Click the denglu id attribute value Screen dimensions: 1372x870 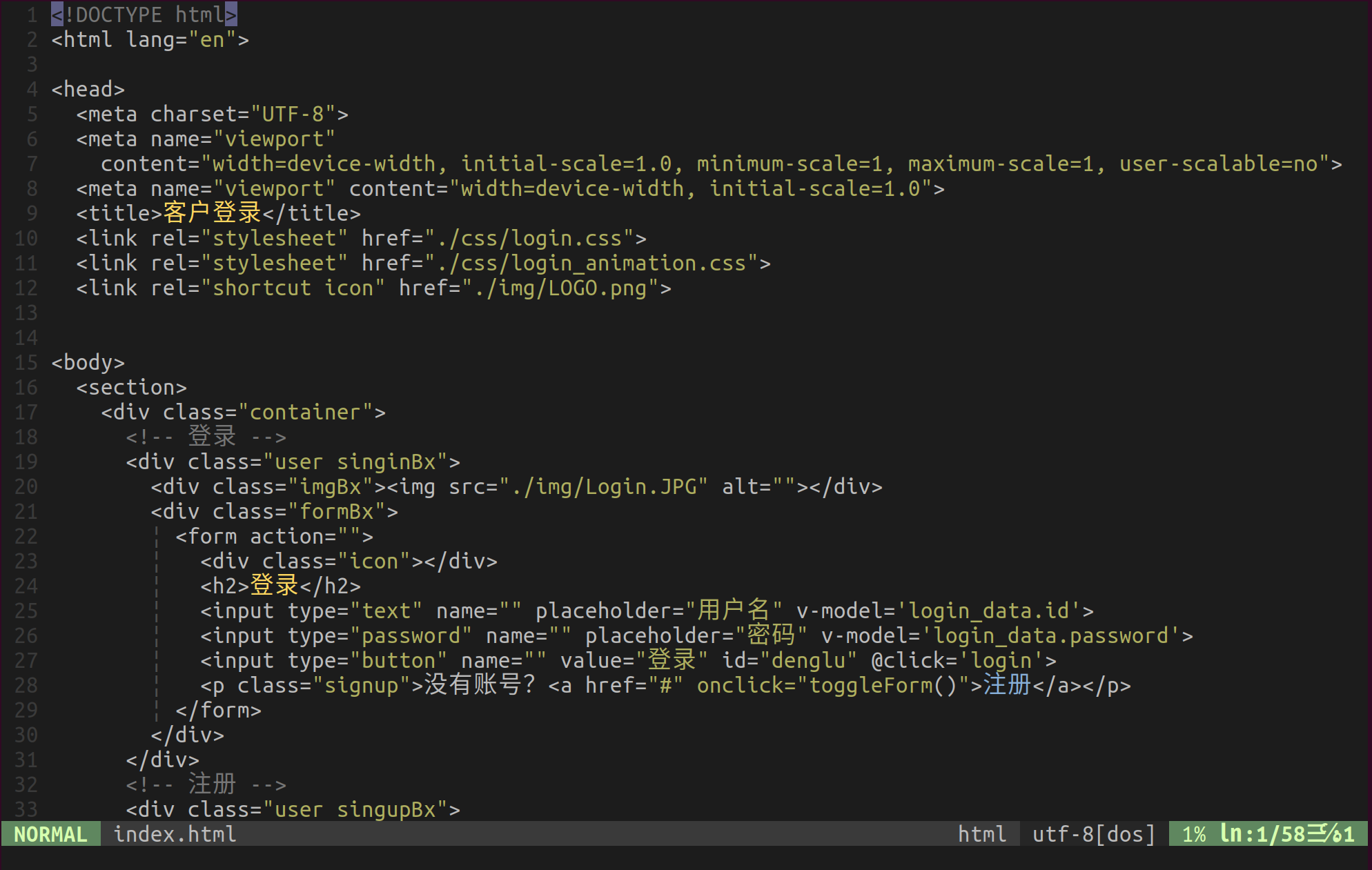click(x=807, y=660)
